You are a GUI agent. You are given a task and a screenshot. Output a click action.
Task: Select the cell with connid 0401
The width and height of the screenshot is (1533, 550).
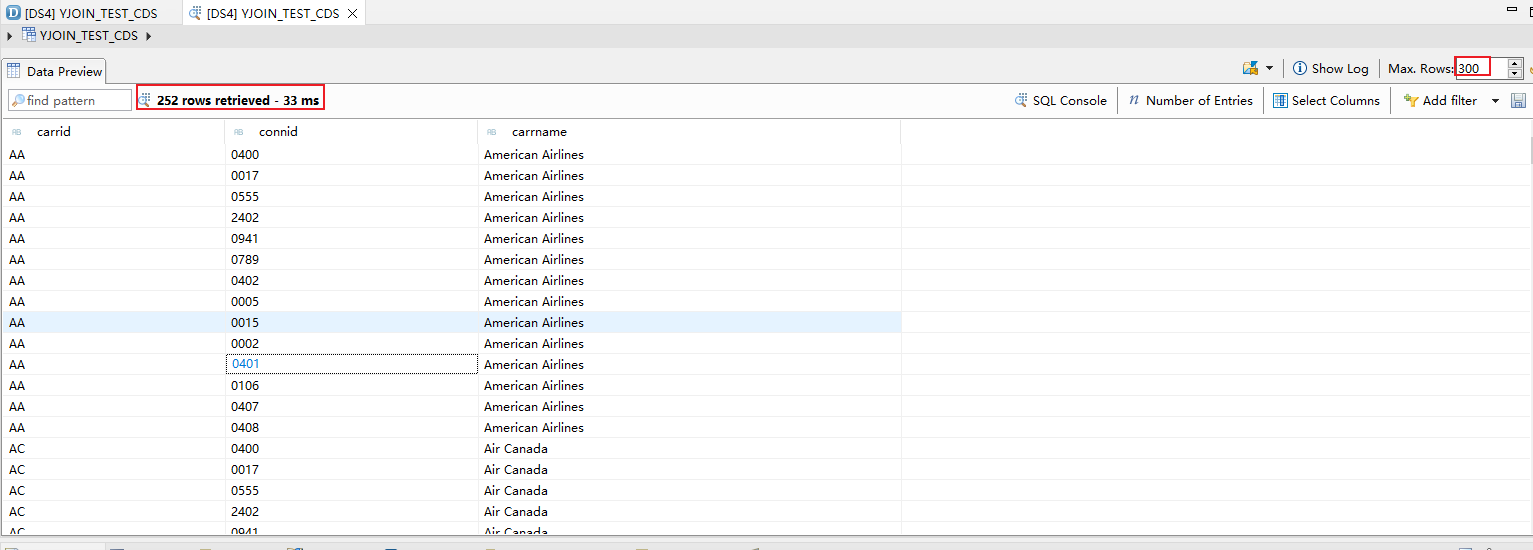click(351, 365)
